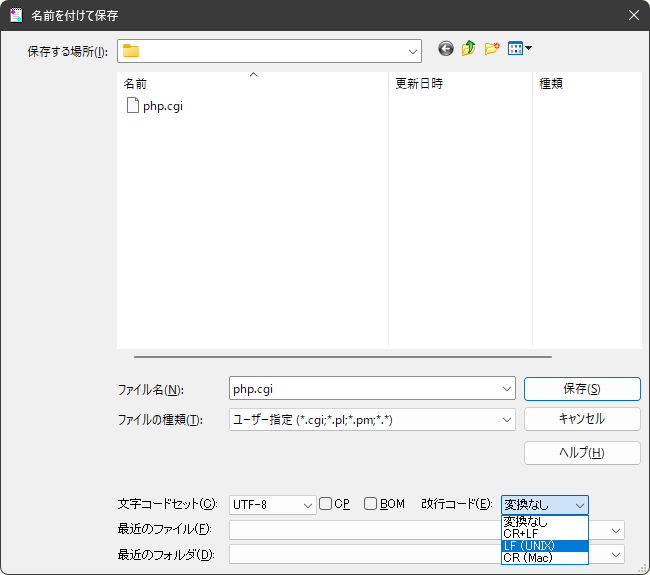Click the horizontal scrollbar under file list
The image size is (650, 575).
click(x=343, y=357)
